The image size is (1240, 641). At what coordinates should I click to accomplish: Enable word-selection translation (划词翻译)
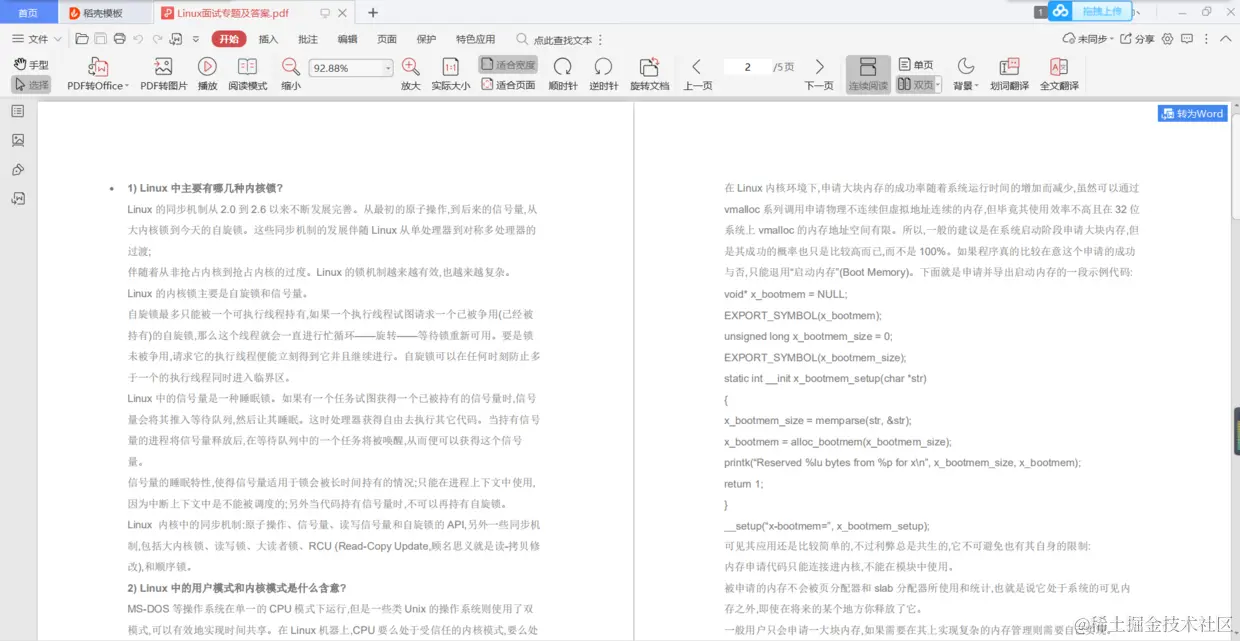[x=1009, y=74]
